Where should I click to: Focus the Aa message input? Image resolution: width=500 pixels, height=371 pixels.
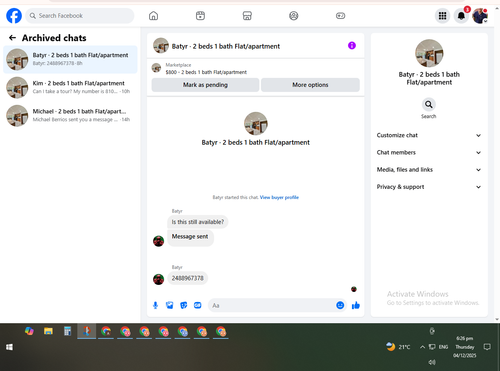coord(272,305)
